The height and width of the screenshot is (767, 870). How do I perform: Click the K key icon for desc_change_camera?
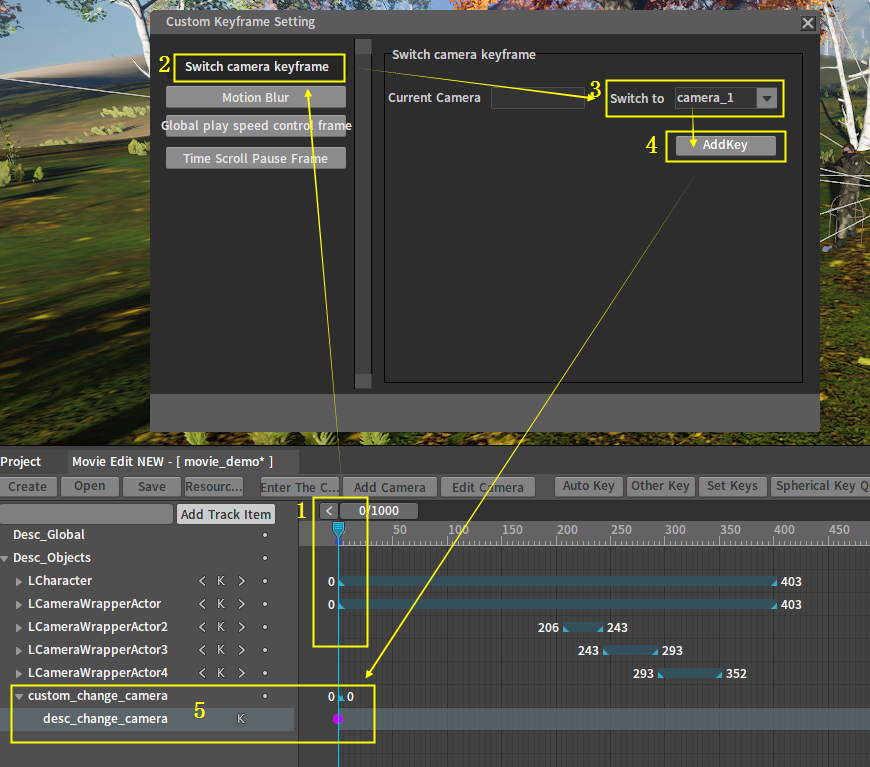[x=240, y=719]
